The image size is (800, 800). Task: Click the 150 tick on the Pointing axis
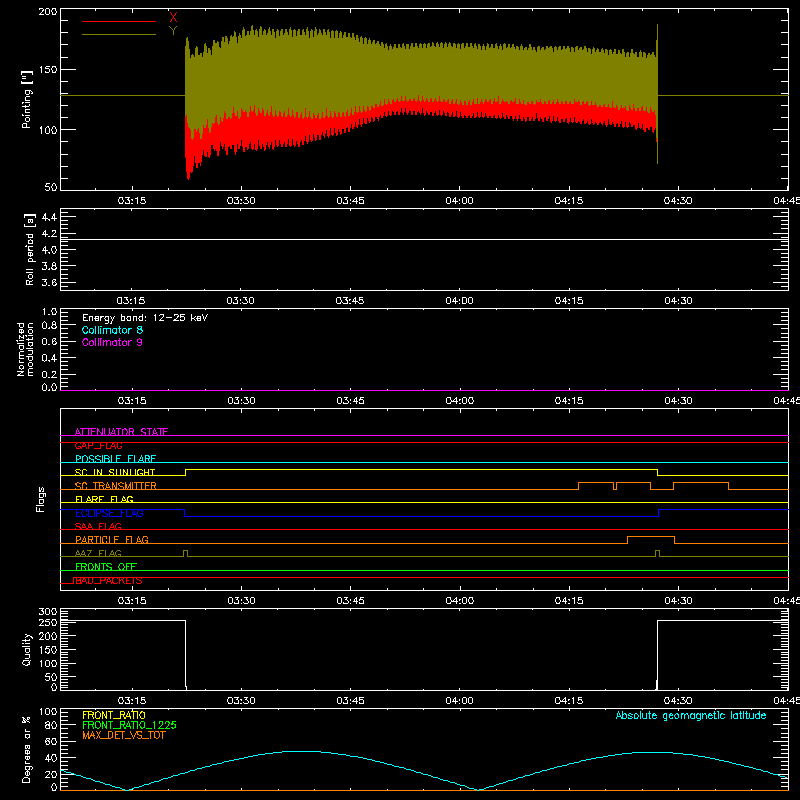48,69
